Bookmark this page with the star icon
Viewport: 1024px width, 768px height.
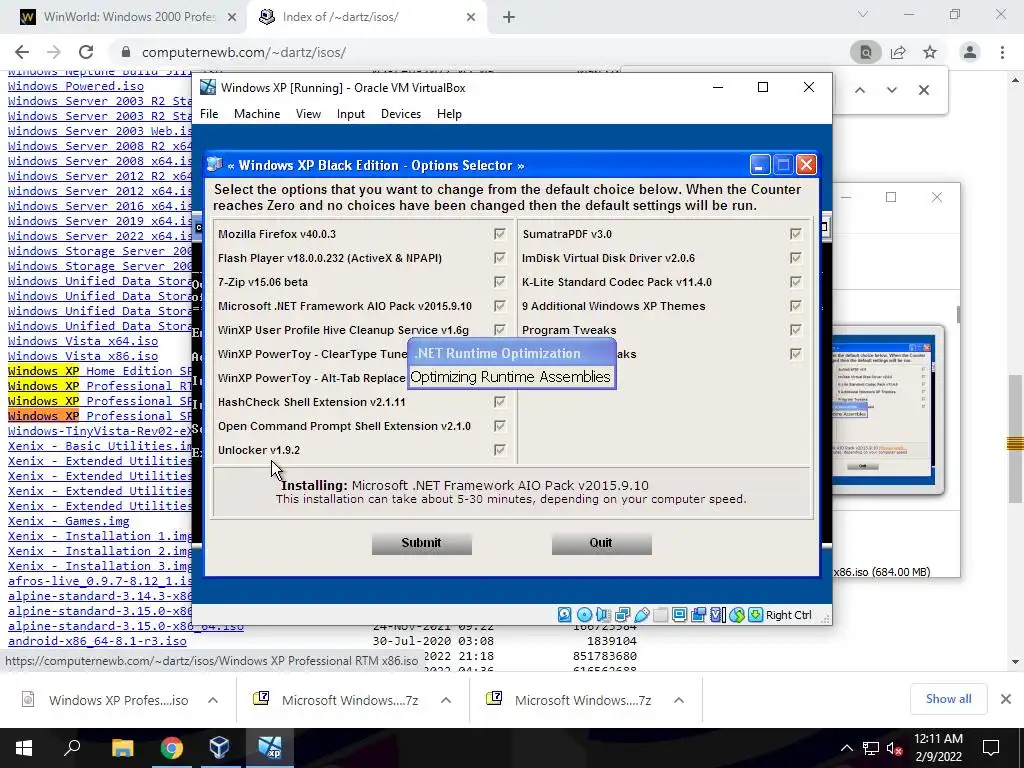(x=930, y=52)
